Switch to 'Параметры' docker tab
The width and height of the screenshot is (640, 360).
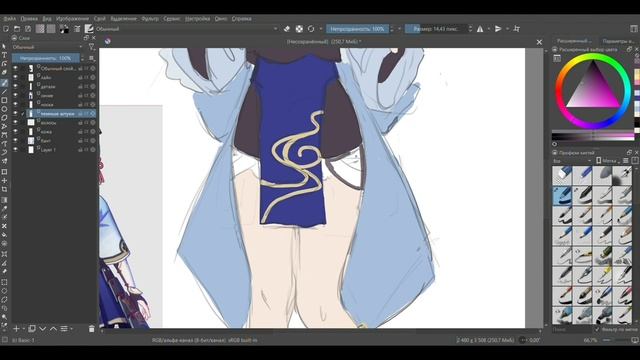[617, 41]
